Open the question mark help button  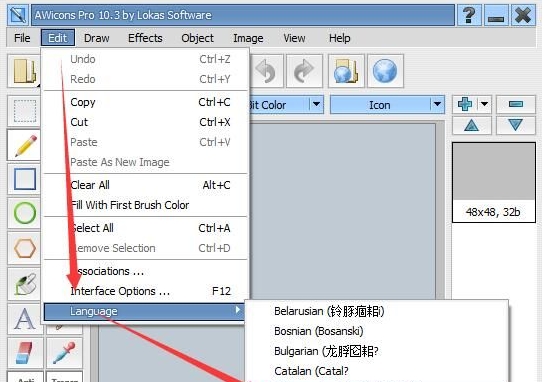(x=469, y=15)
